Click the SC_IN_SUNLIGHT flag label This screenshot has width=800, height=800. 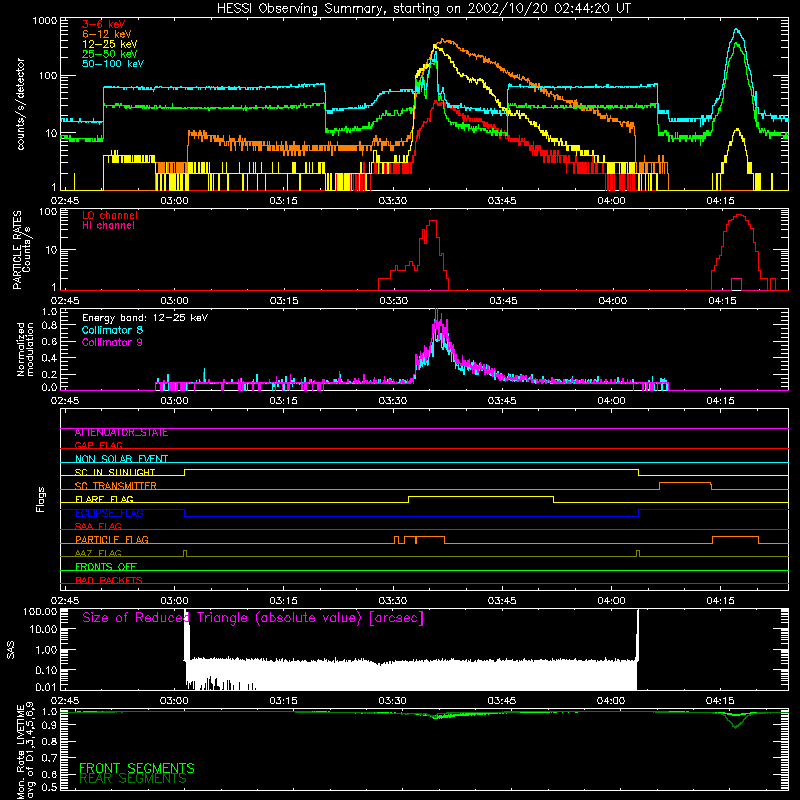tap(115, 472)
